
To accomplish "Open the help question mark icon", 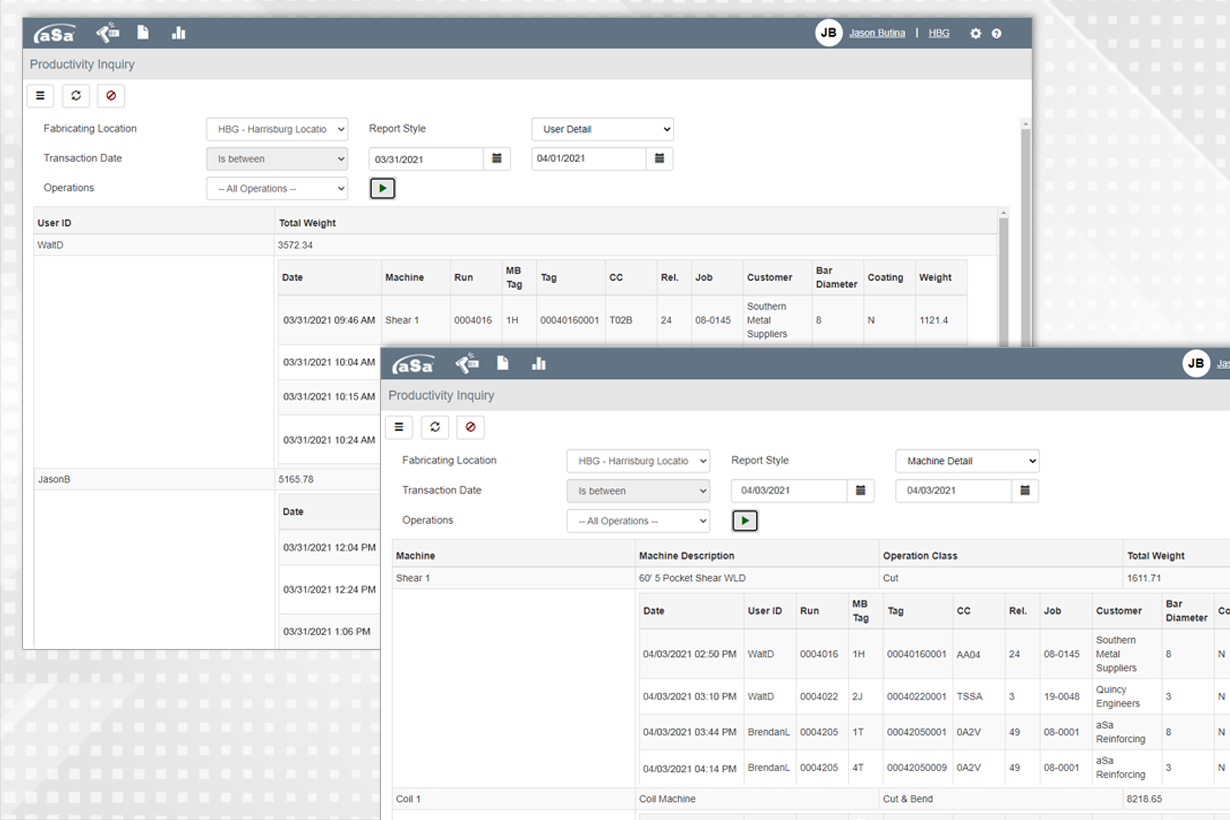I will (996, 33).
